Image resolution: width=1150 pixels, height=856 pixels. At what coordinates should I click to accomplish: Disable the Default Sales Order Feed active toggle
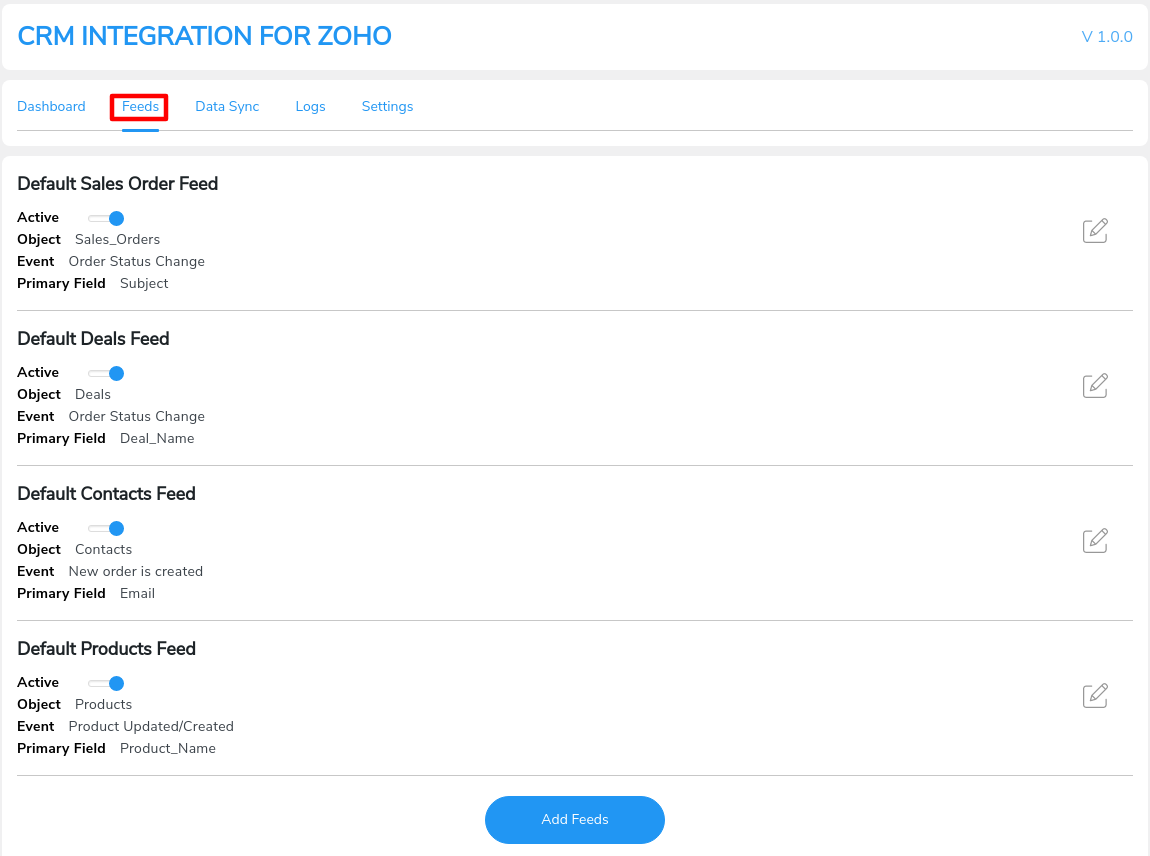(105, 218)
